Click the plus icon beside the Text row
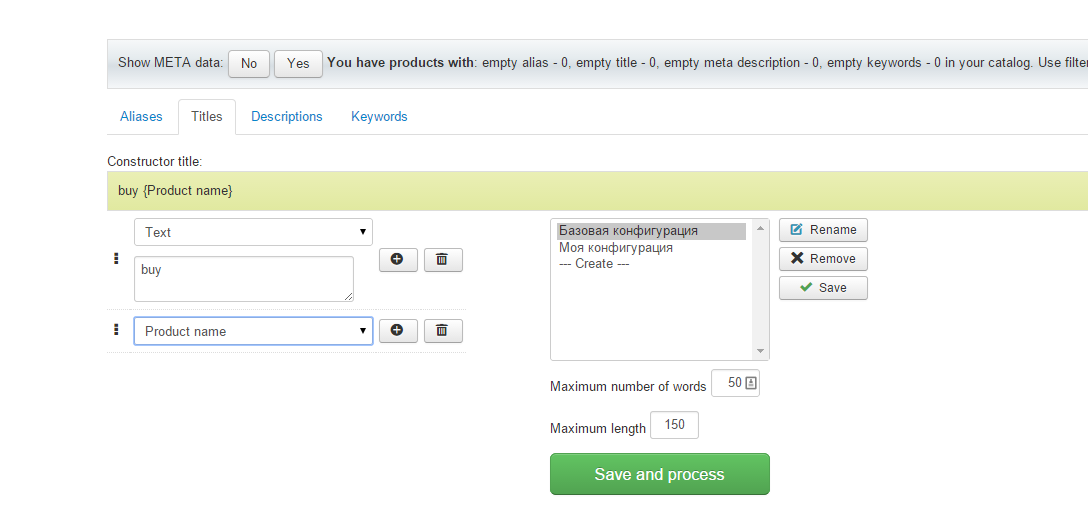The width and height of the screenshot is (1088, 525). pos(397,260)
